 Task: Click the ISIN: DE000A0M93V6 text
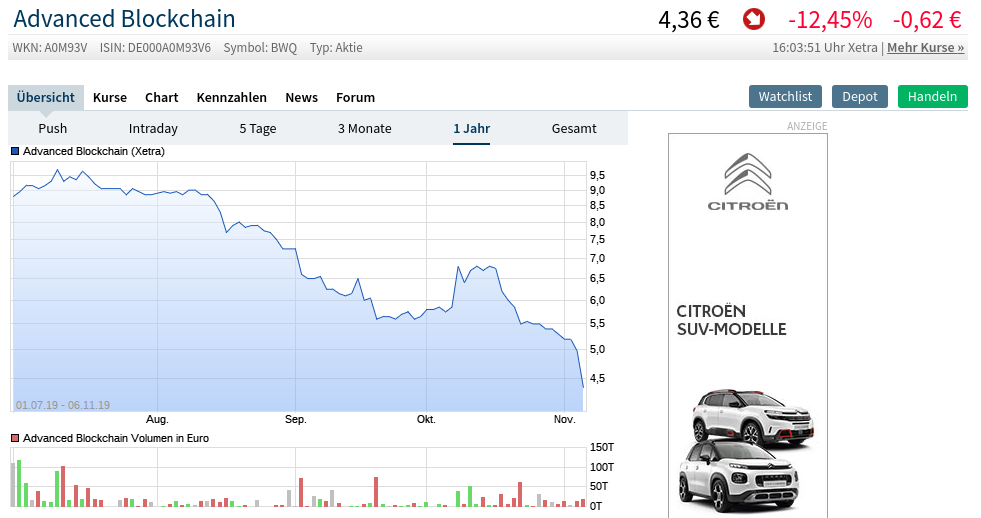[x=155, y=48]
